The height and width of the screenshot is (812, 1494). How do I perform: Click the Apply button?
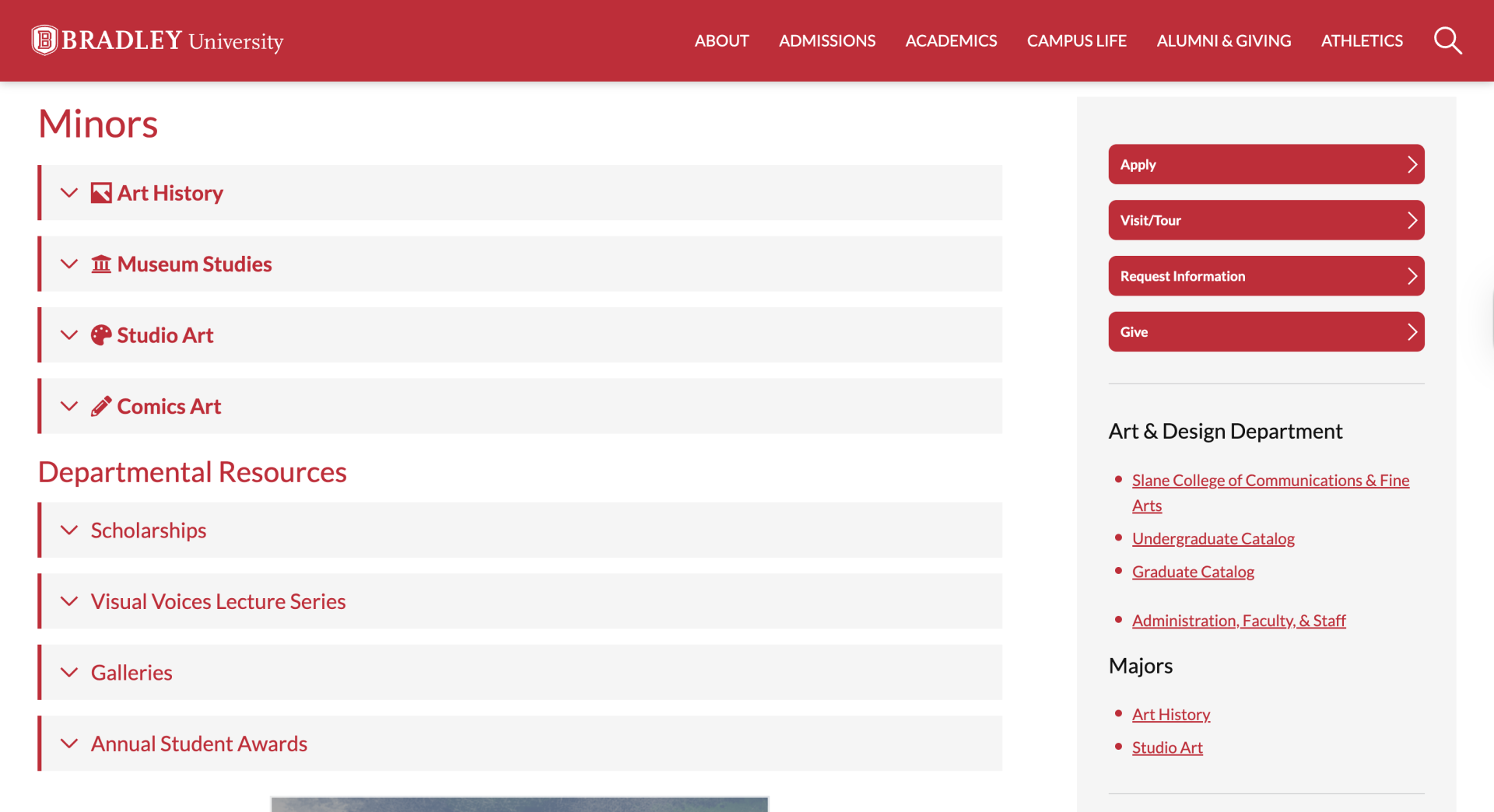(1266, 164)
